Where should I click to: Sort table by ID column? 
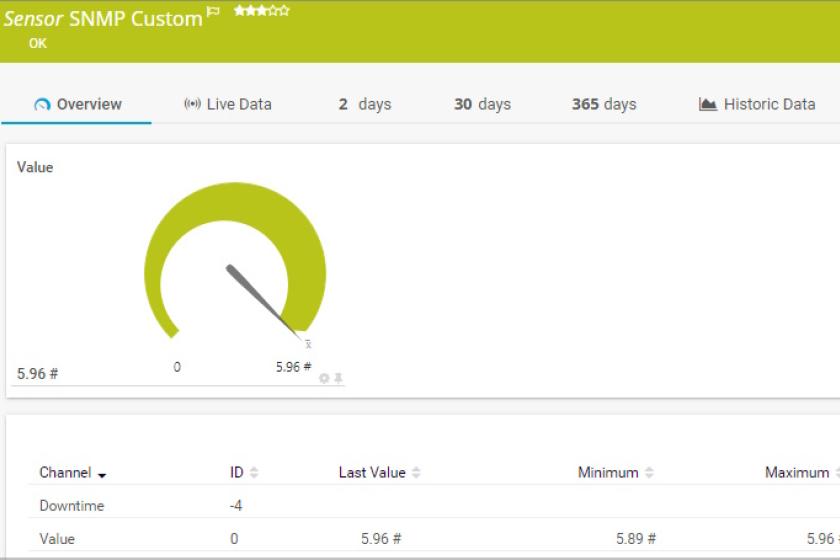click(x=244, y=473)
